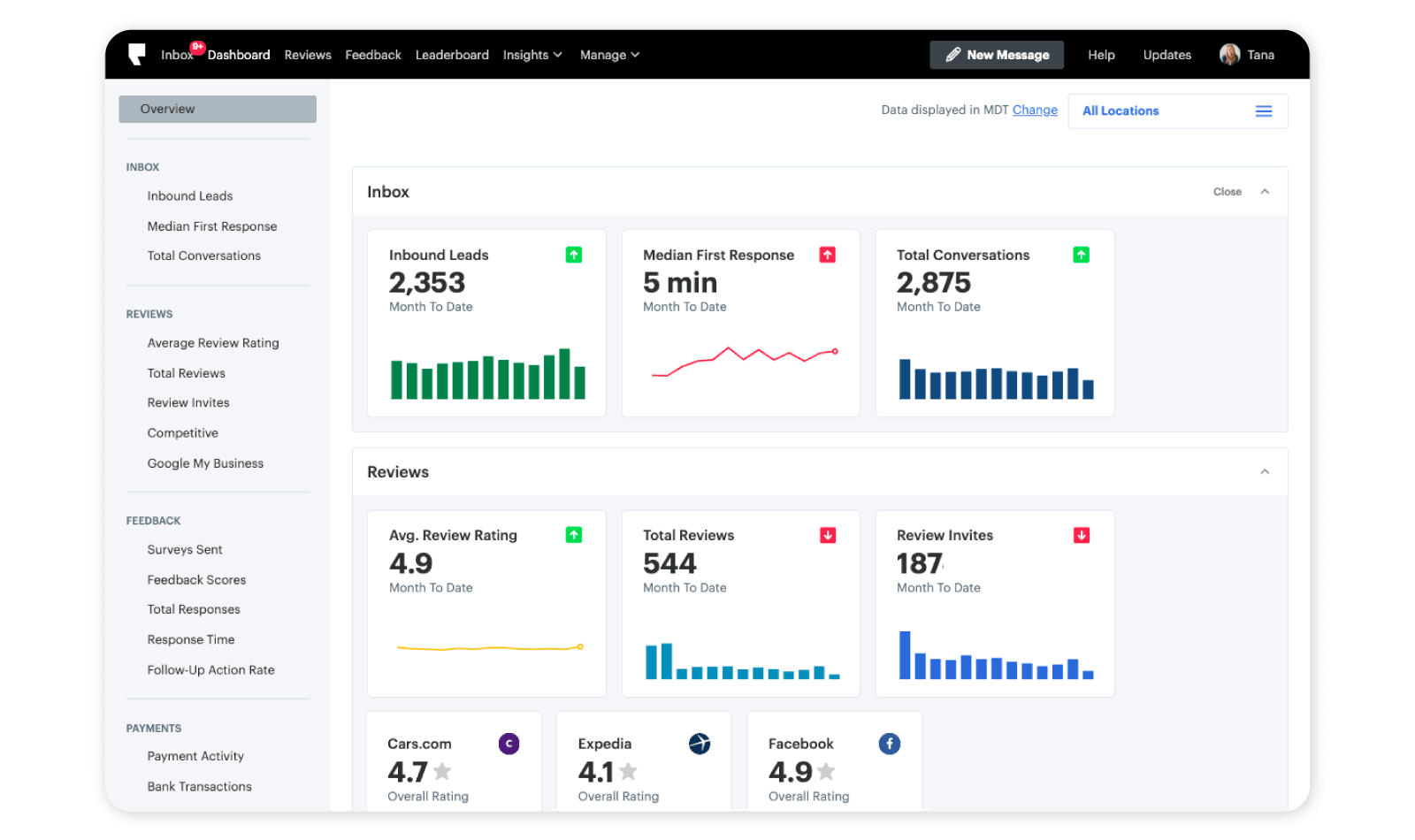1415x840 pixels.
Task: Select the Expedia airplane icon
Action: coord(700,744)
